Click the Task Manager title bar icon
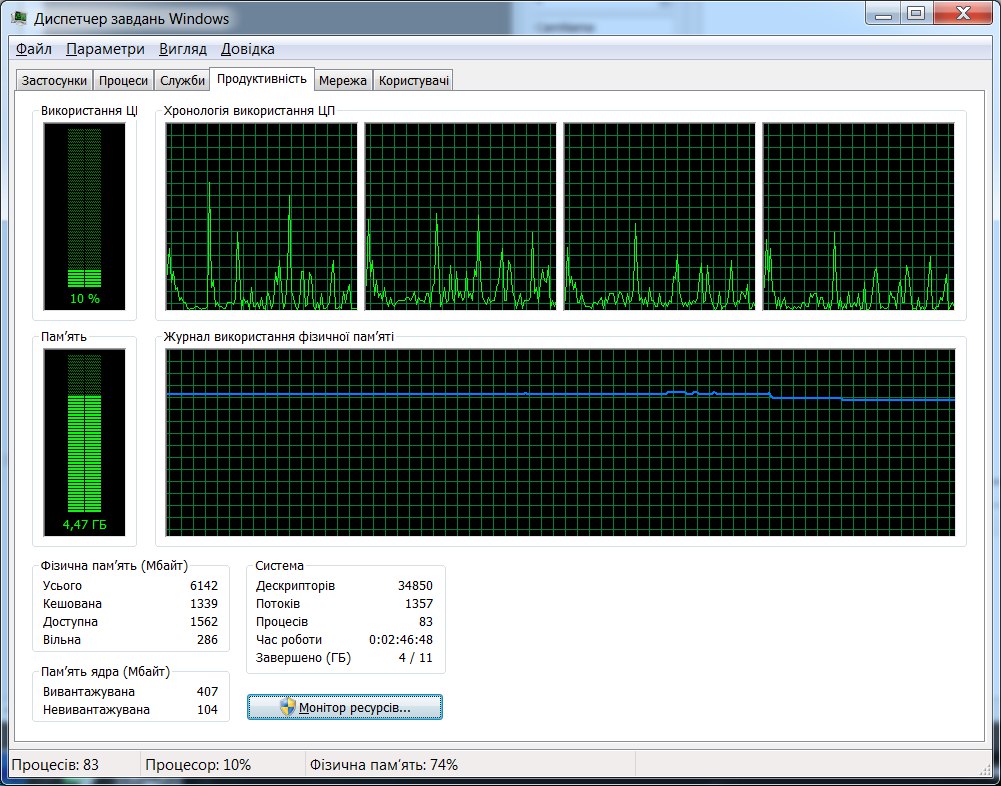The width and height of the screenshot is (1001, 786). [19, 18]
